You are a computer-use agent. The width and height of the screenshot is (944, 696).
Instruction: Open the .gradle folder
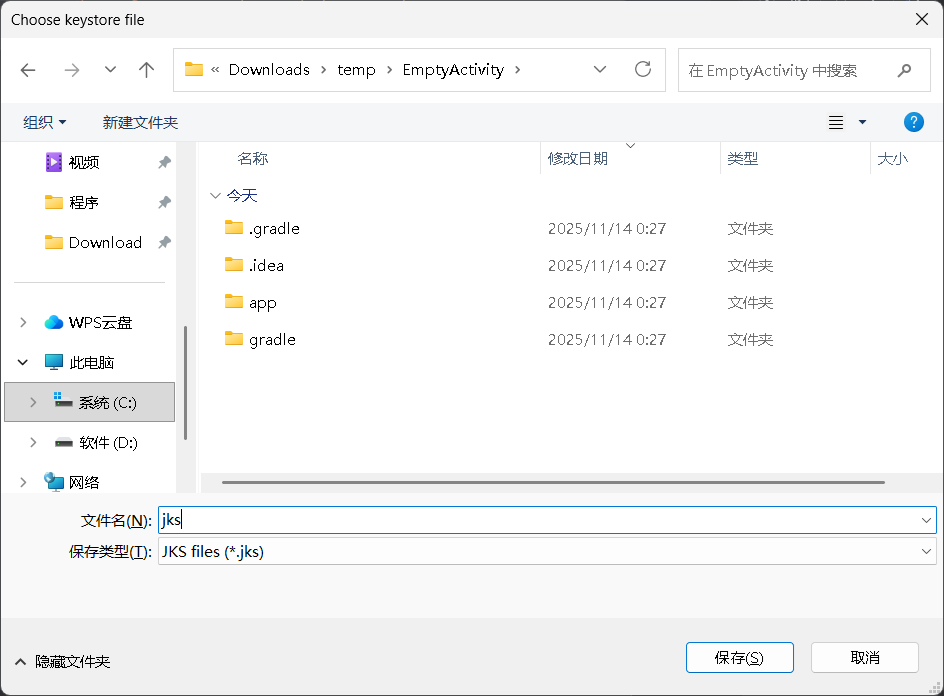coord(272,228)
